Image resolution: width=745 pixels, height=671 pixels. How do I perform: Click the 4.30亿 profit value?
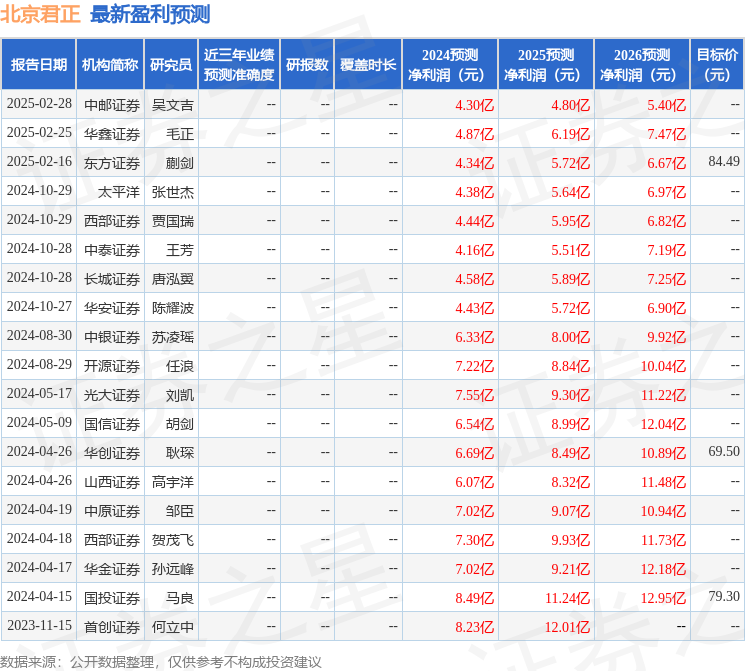tap(475, 105)
